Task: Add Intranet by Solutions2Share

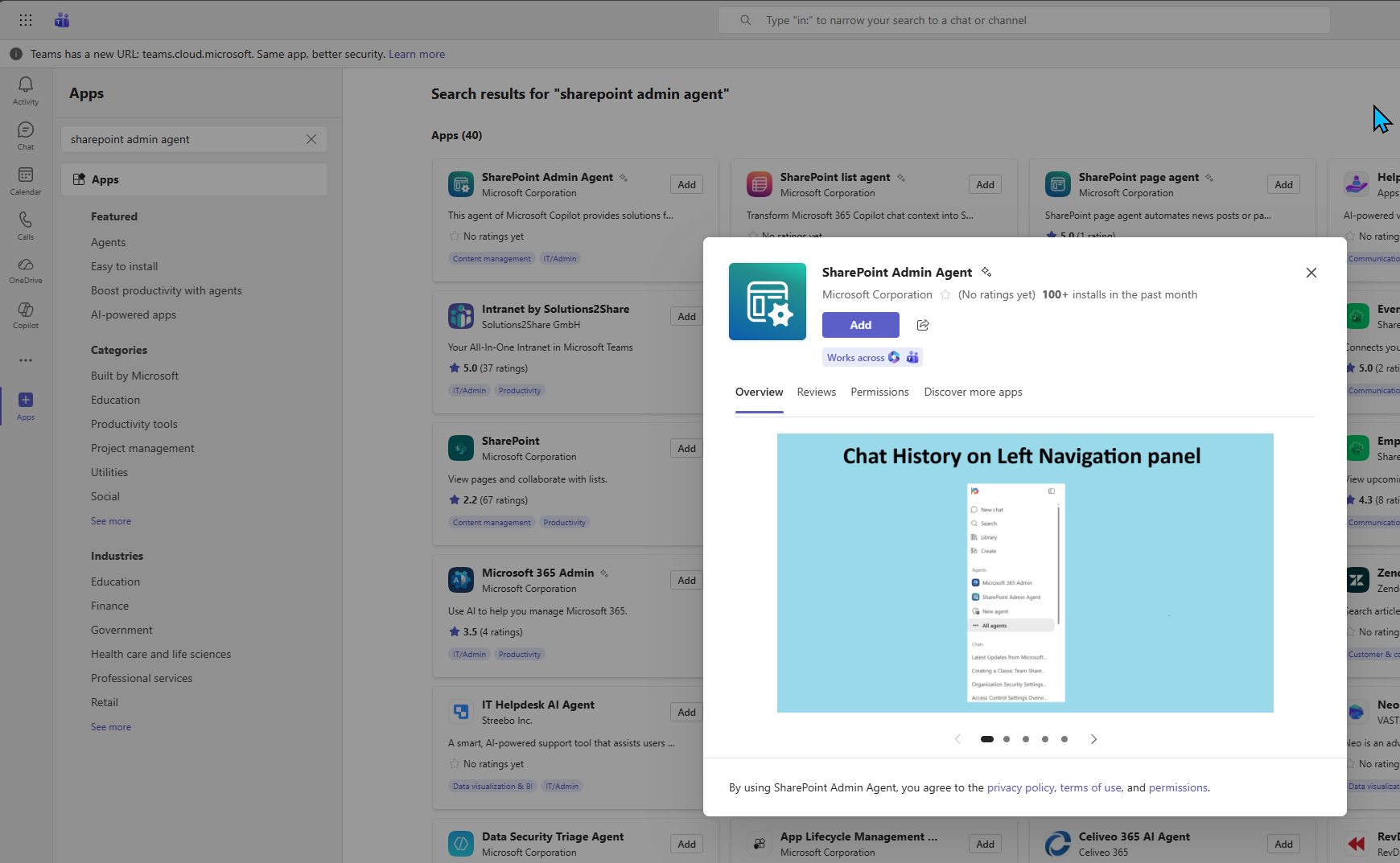Action: [686, 316]
